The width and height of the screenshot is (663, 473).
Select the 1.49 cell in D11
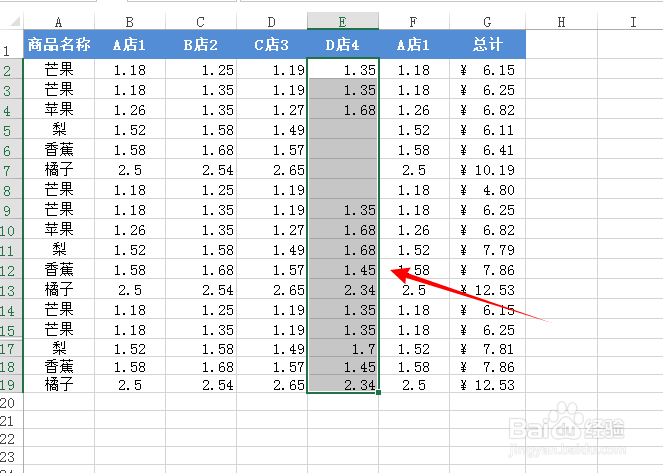coord(272,249)
